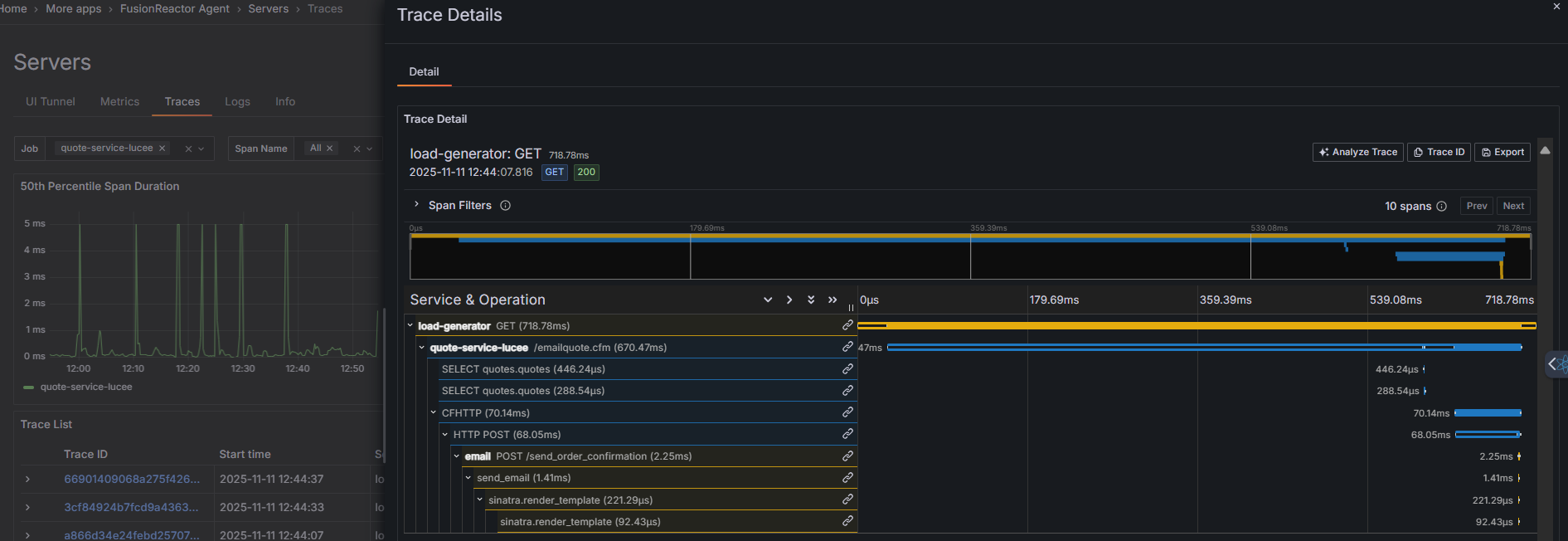Screen dimensions: 1568x541
Task: Remove the All tag from Span Name filter
Action: (329, 149)
